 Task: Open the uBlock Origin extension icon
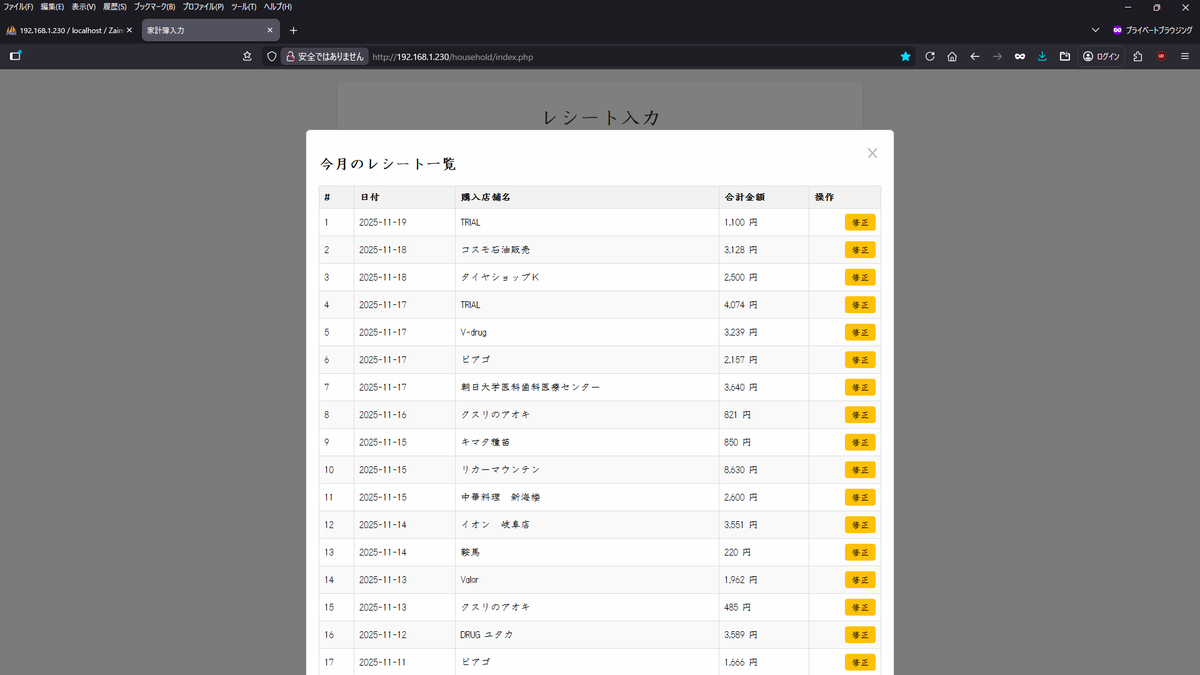coord(1161,57)
